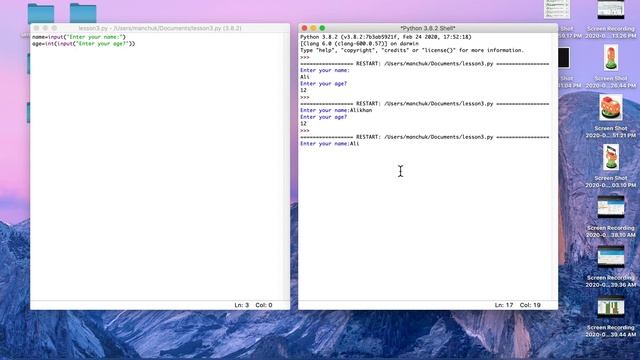
Task: Click the Python 3.8.2 Shell title bar
Action: 428,28
